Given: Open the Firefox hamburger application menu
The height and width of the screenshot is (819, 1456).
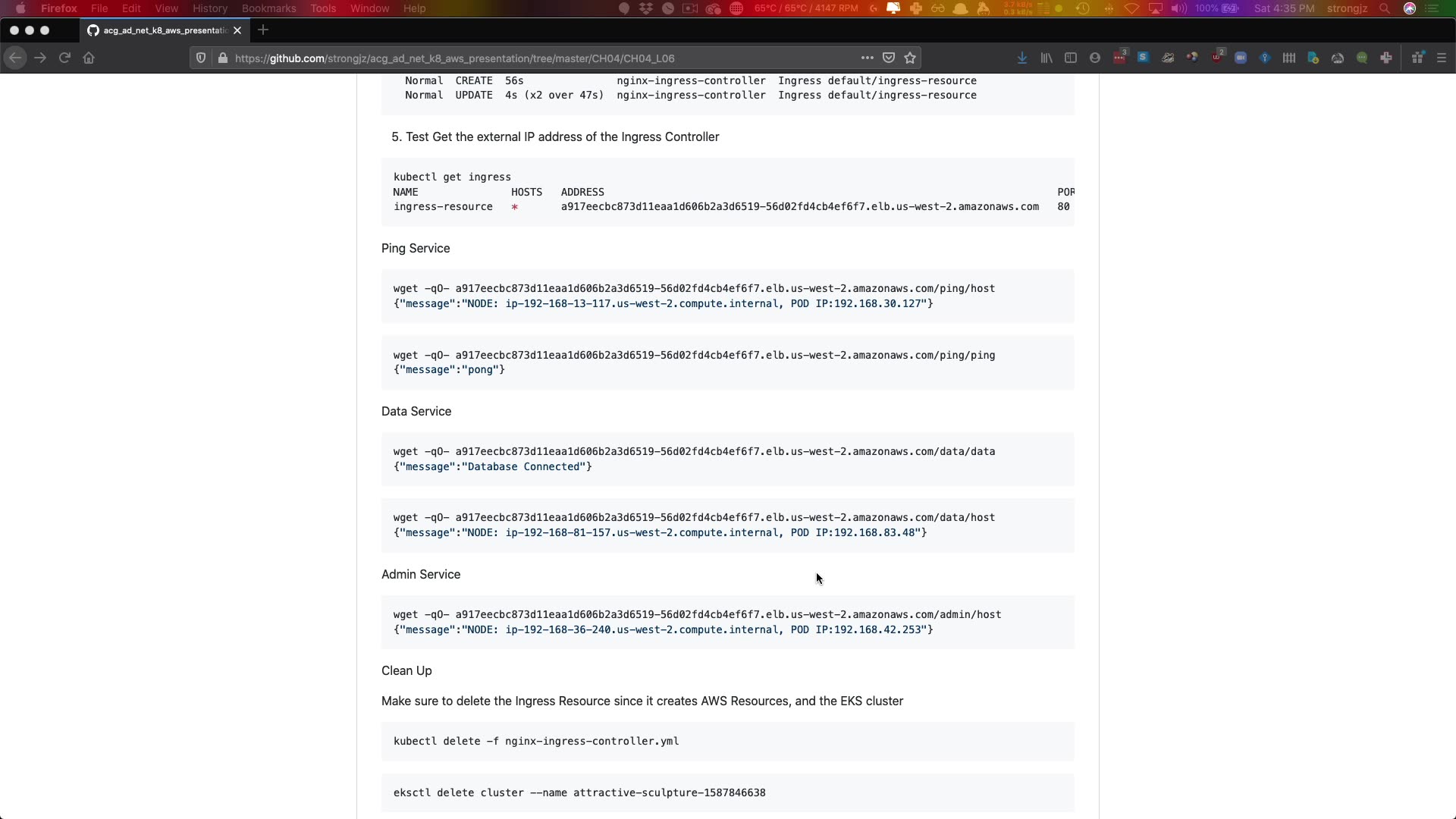Looking at the screenshot, I should (x=1442, y=58).
